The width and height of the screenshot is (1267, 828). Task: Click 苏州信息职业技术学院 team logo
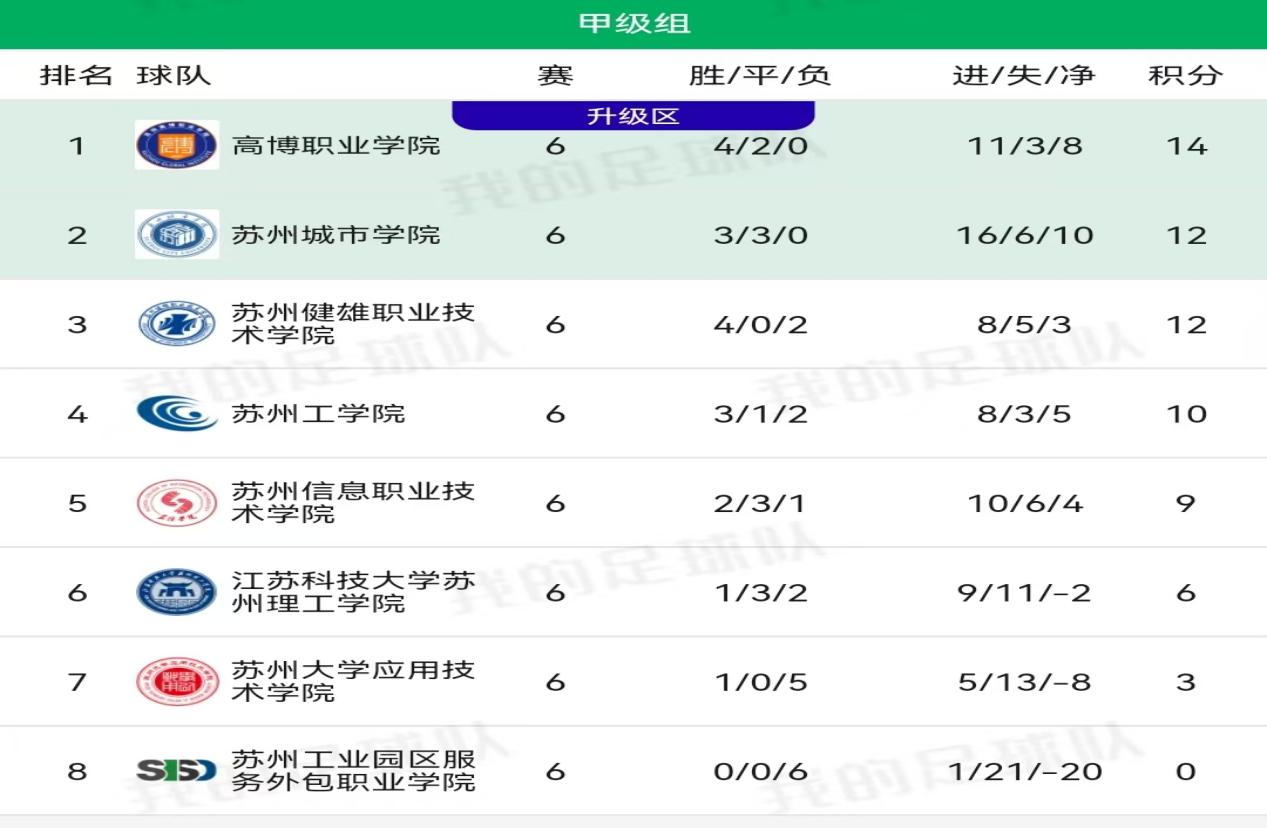coord(177,502)
